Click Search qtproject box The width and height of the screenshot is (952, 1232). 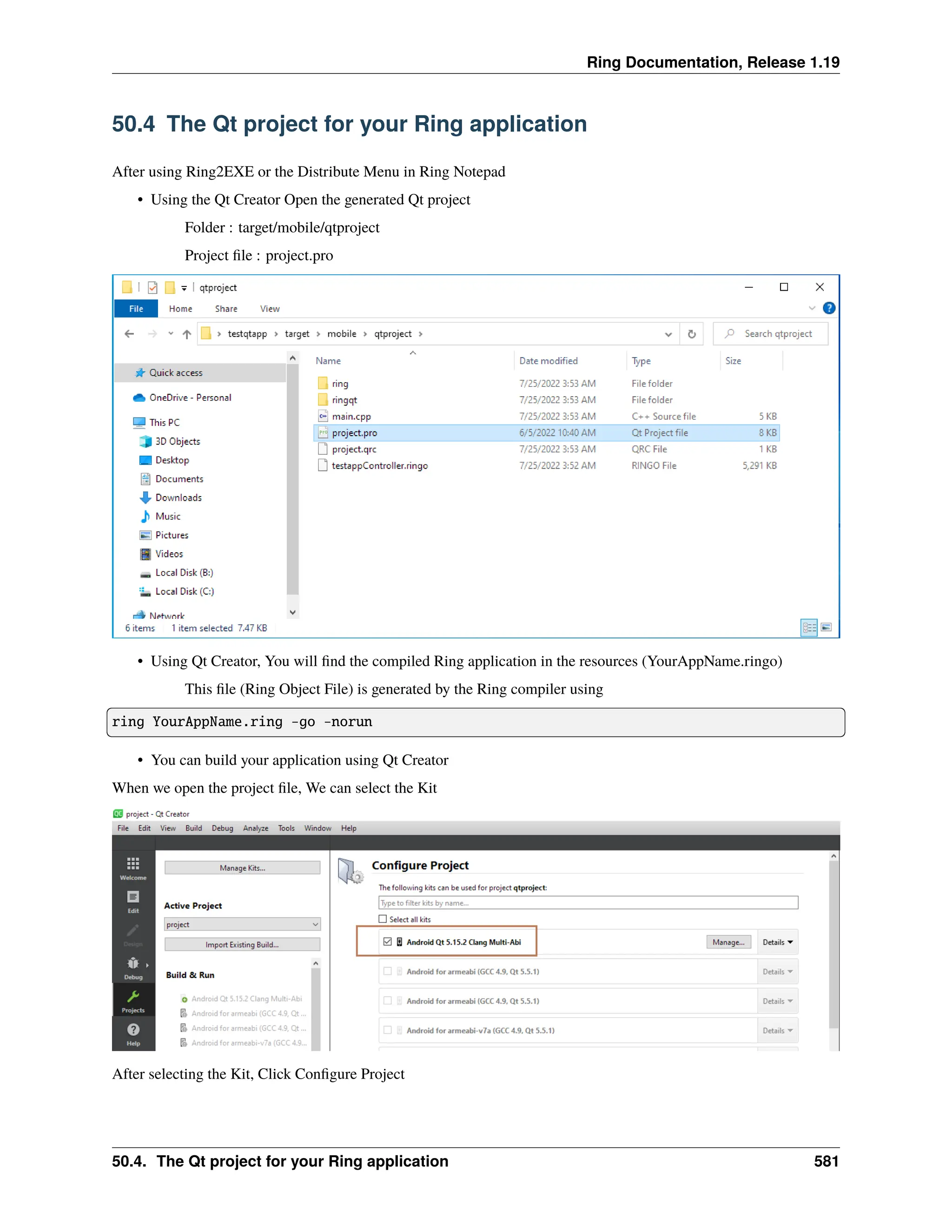[x=770, y=334]
